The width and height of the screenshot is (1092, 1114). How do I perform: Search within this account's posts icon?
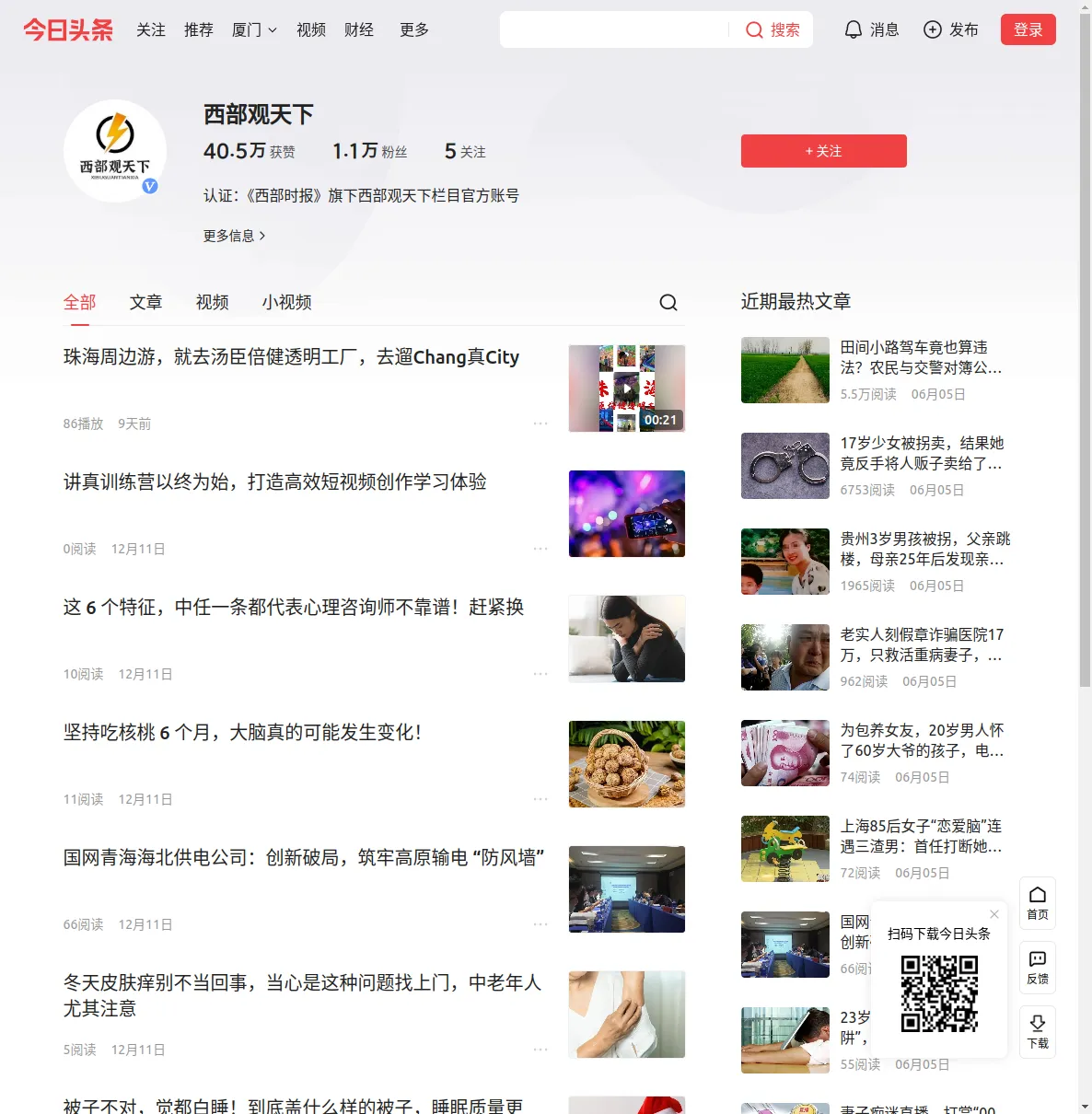[668, 302]
